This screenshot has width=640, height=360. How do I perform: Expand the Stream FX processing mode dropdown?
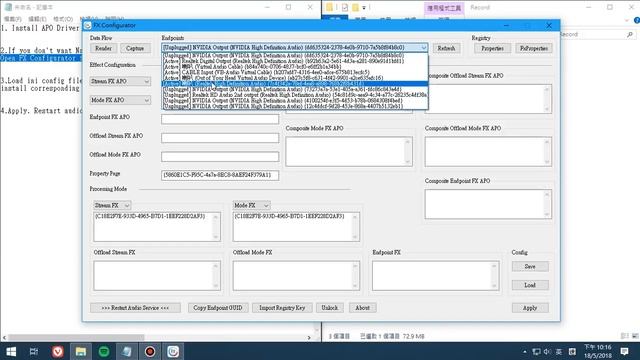point(113,205)
